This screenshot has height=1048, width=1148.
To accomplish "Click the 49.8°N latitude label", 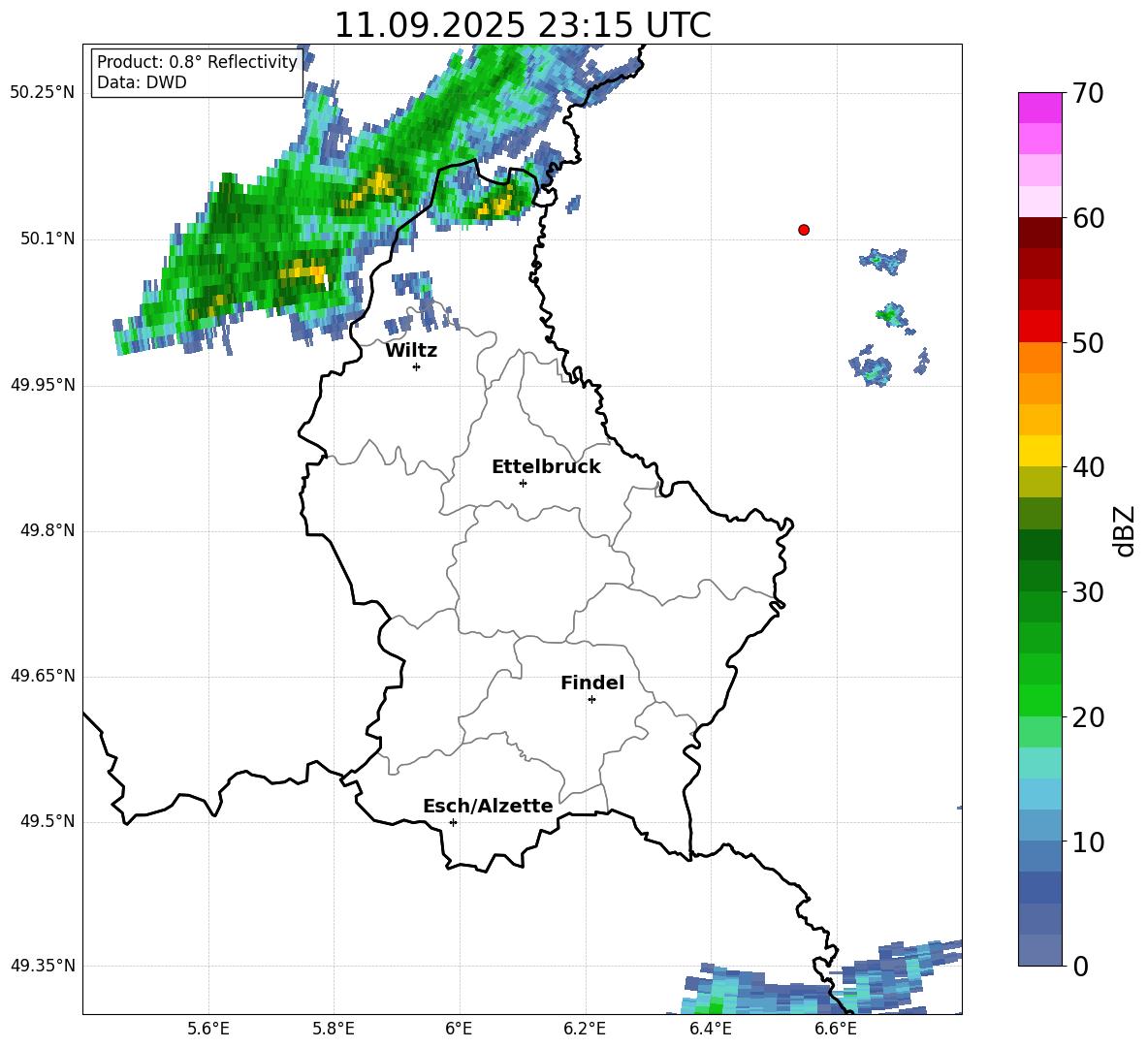I will (48, 530).
